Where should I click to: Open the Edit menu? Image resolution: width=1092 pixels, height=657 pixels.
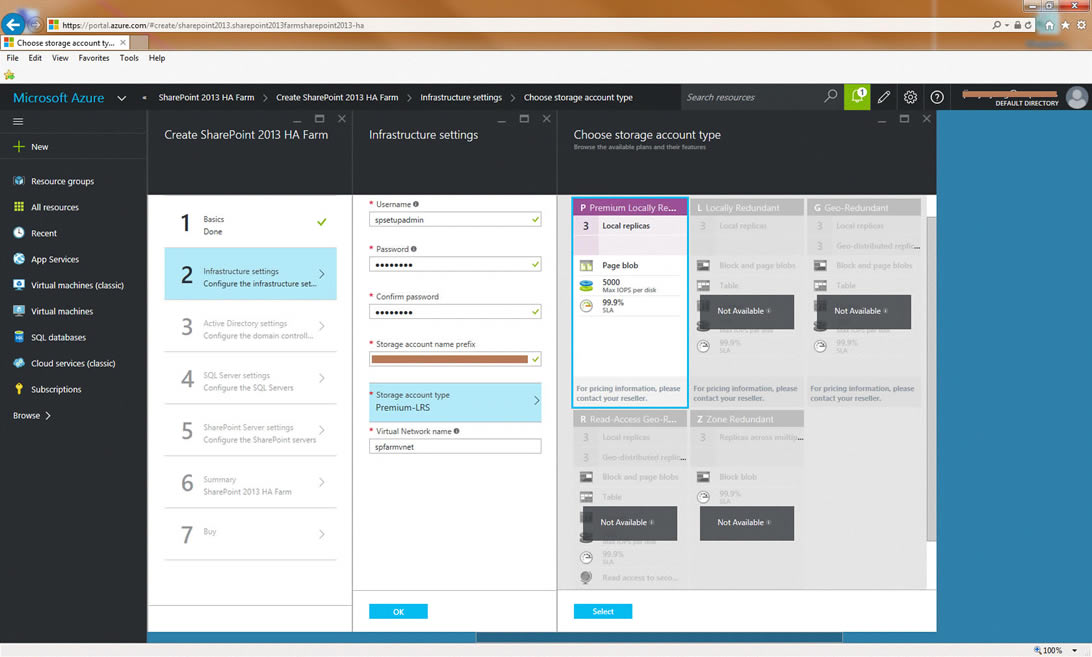35,58
